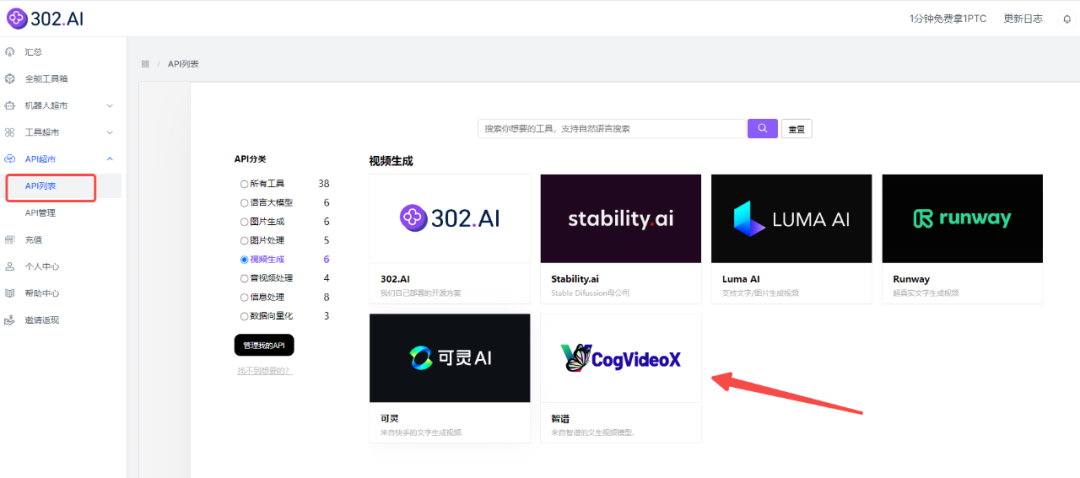Focus the tool search input field
1080x478 pixels.
(x=612, y=129)
